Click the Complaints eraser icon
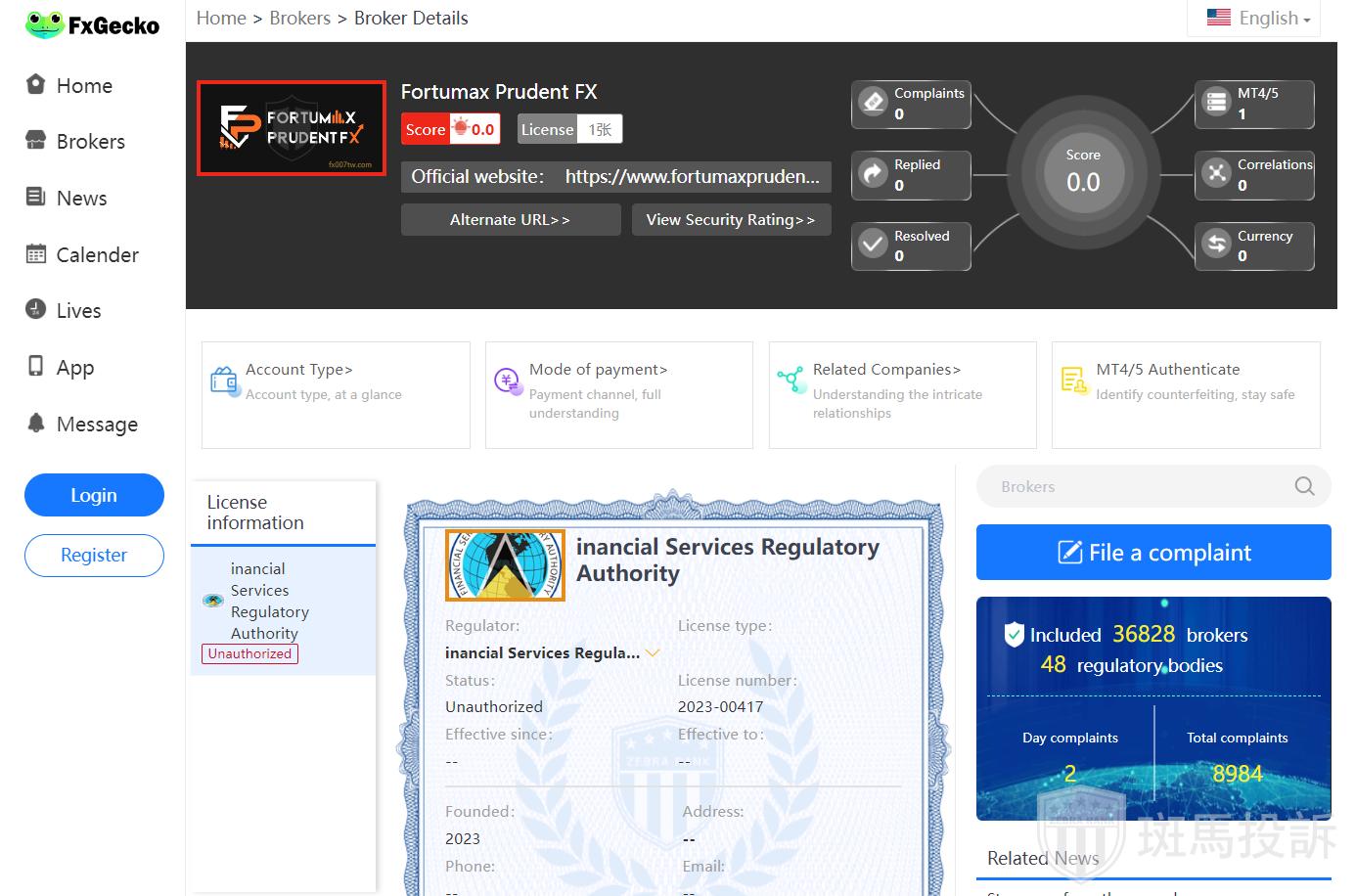 pyautogui.click(x=873, y=102)
